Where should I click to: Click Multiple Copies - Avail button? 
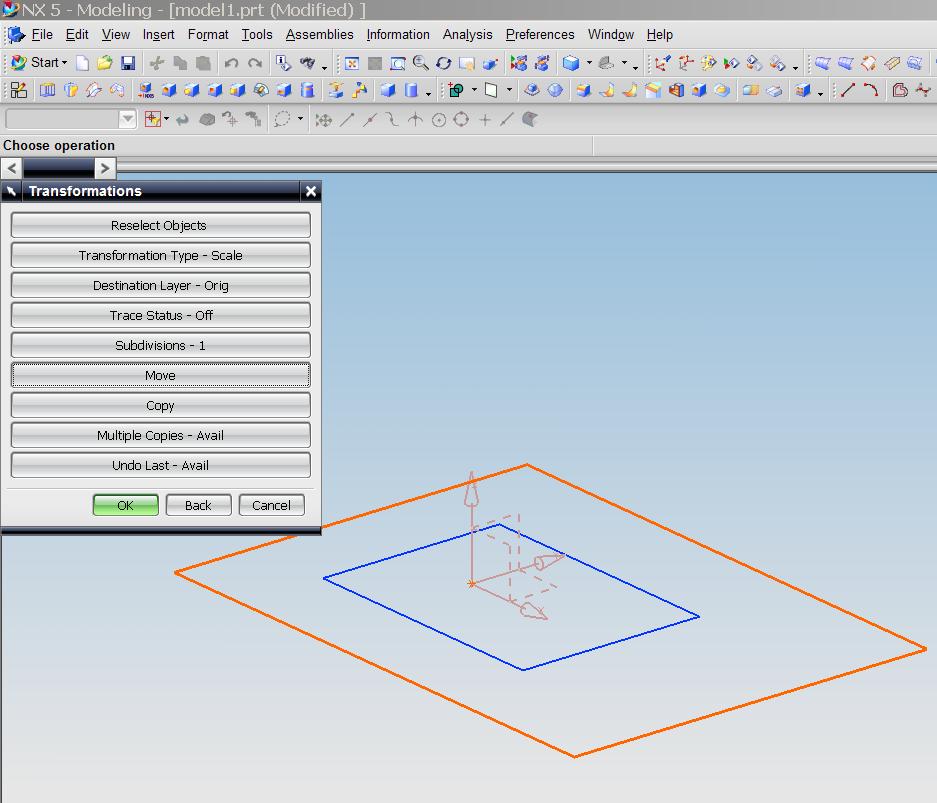(x=161, y=435)
